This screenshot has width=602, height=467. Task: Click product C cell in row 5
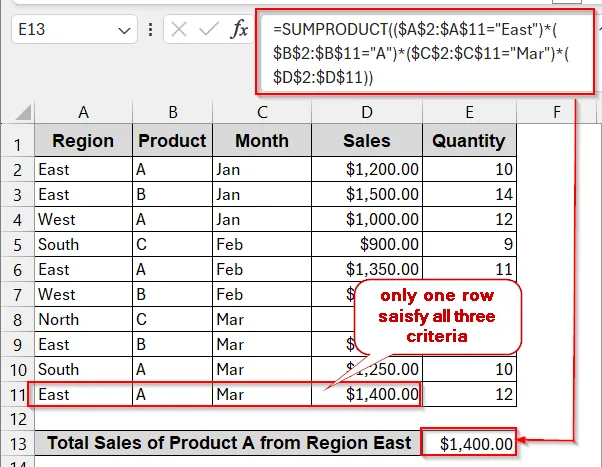pos(172,244)
